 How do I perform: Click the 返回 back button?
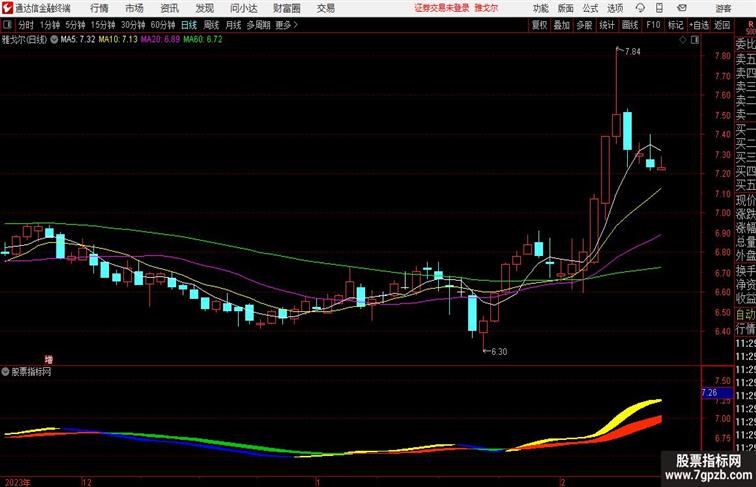pos(722,25)
